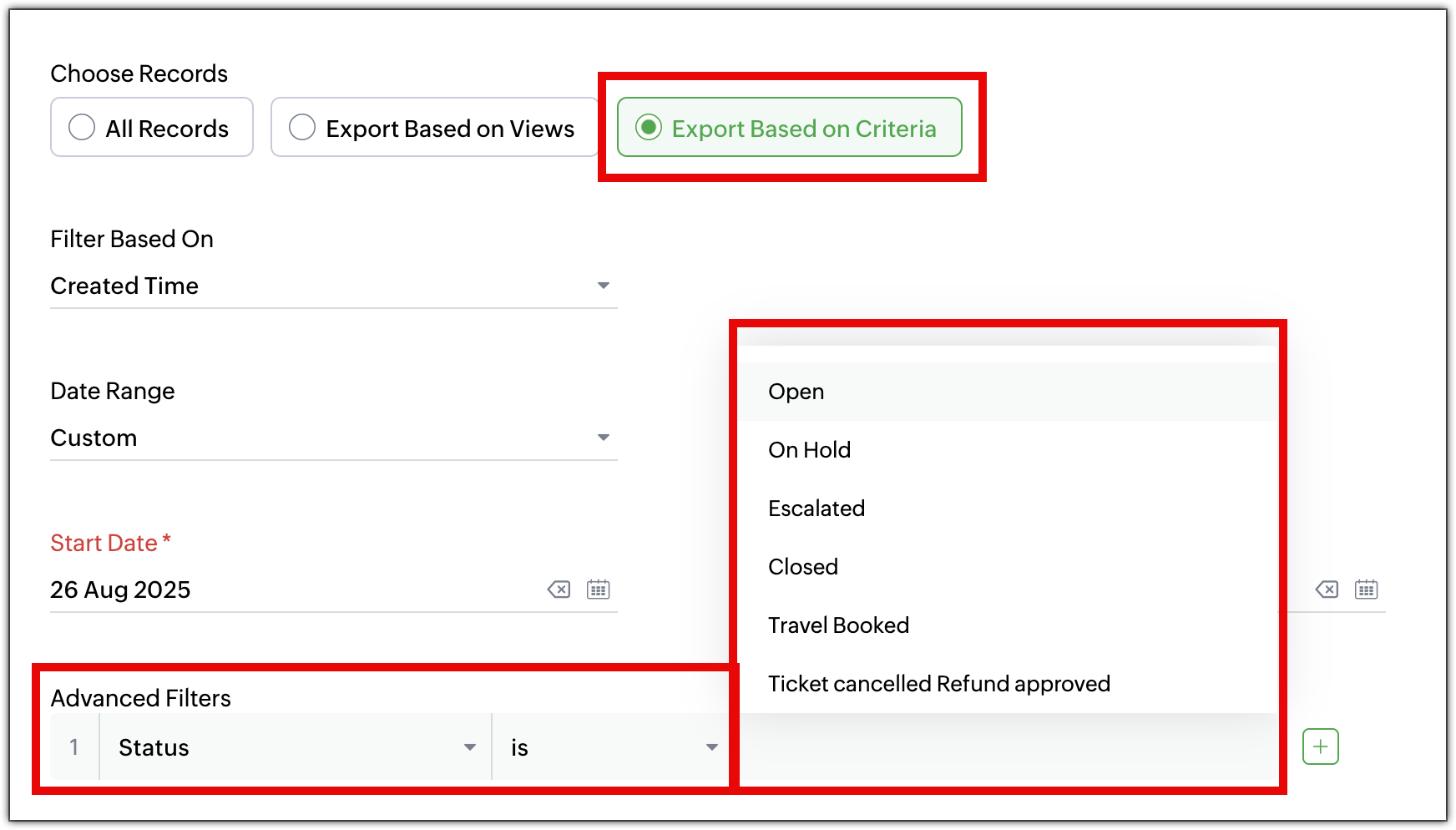
Task: Pick Travel Booked from the list
Action: (x=838, y=625)
